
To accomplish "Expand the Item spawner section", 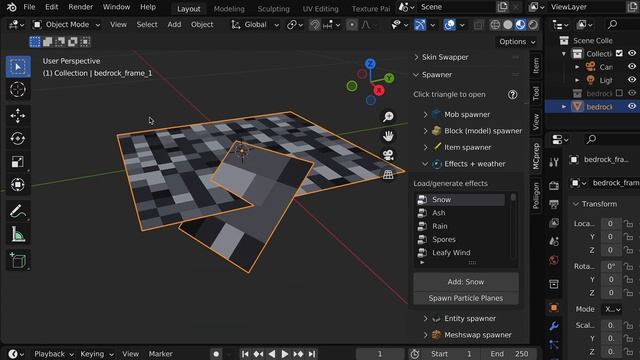I will click(425, 147).
